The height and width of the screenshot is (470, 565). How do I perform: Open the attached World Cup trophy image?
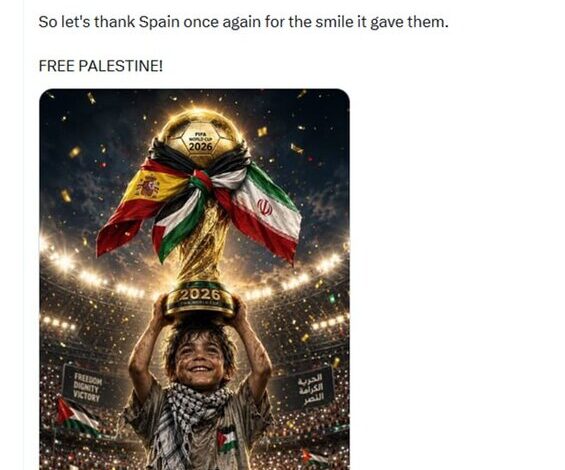click(194, 279)
